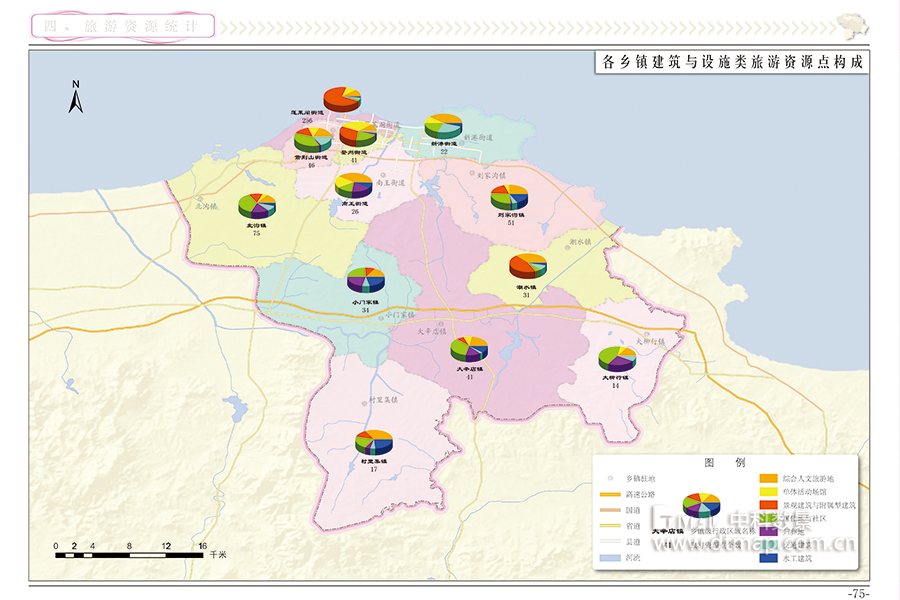Screen dimensions: 900x600
Task: Click the 刘家沟镇 pie chart
Action: pos(509,197)
